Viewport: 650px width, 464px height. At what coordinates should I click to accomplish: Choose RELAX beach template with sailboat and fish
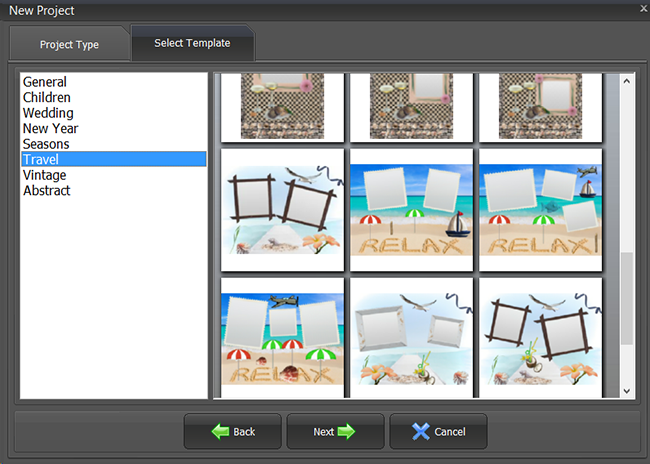pyautogui.click(x=540, y=210)
